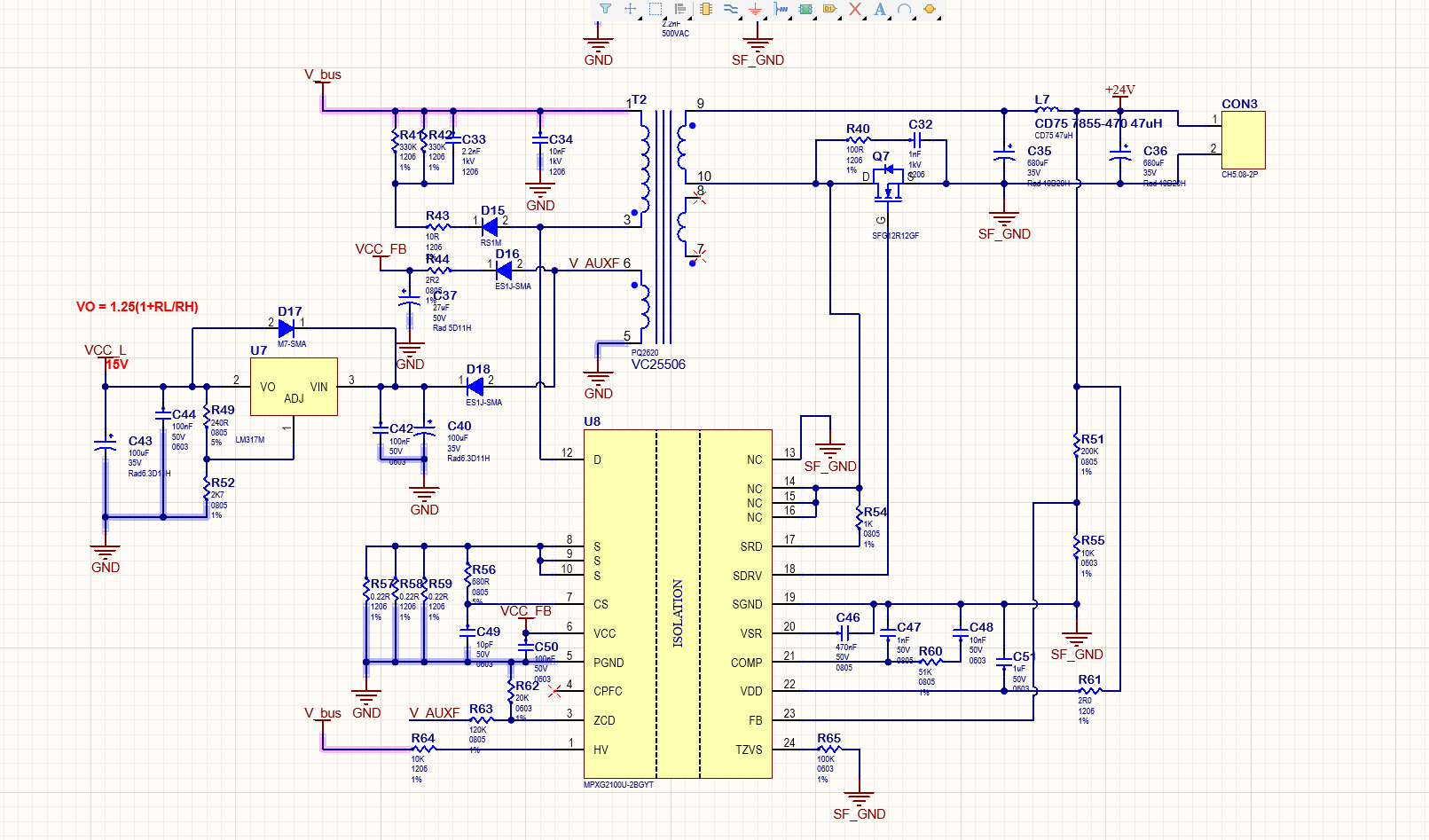Click the red X No ERC tool
1429x840 pixels.
point(855,9)
